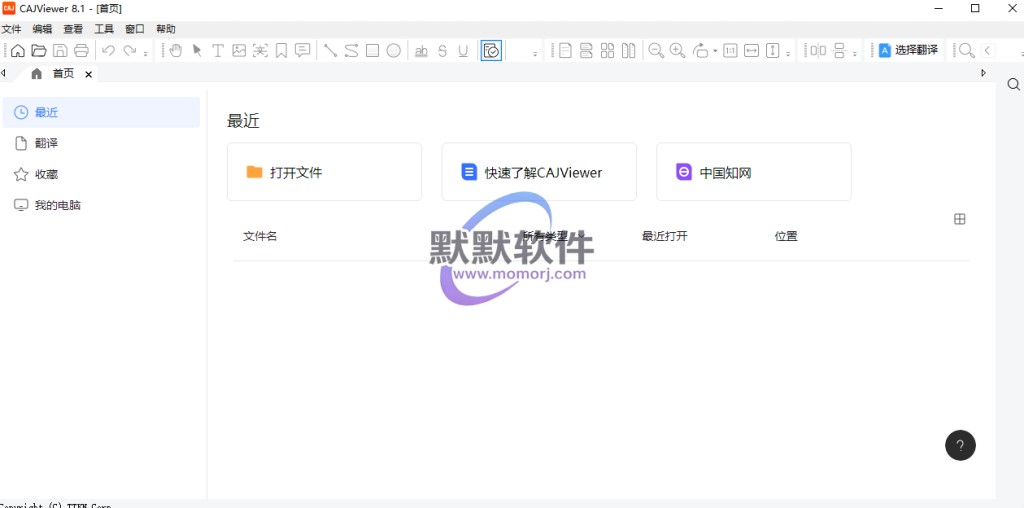
Task: Select the rectangle drawing tool
Action: (372, 50)
